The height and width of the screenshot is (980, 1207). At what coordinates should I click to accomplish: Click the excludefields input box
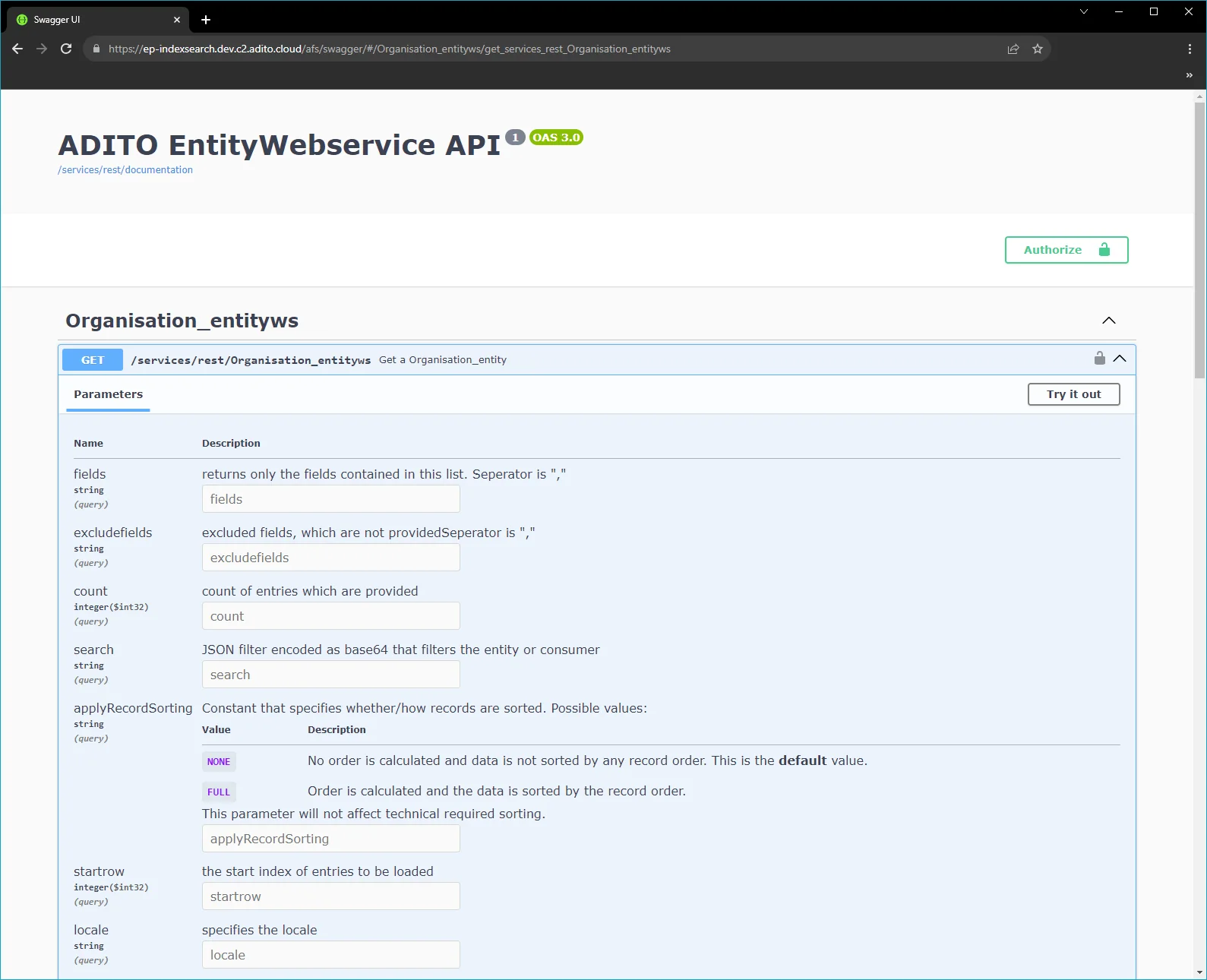click(331, 558)
